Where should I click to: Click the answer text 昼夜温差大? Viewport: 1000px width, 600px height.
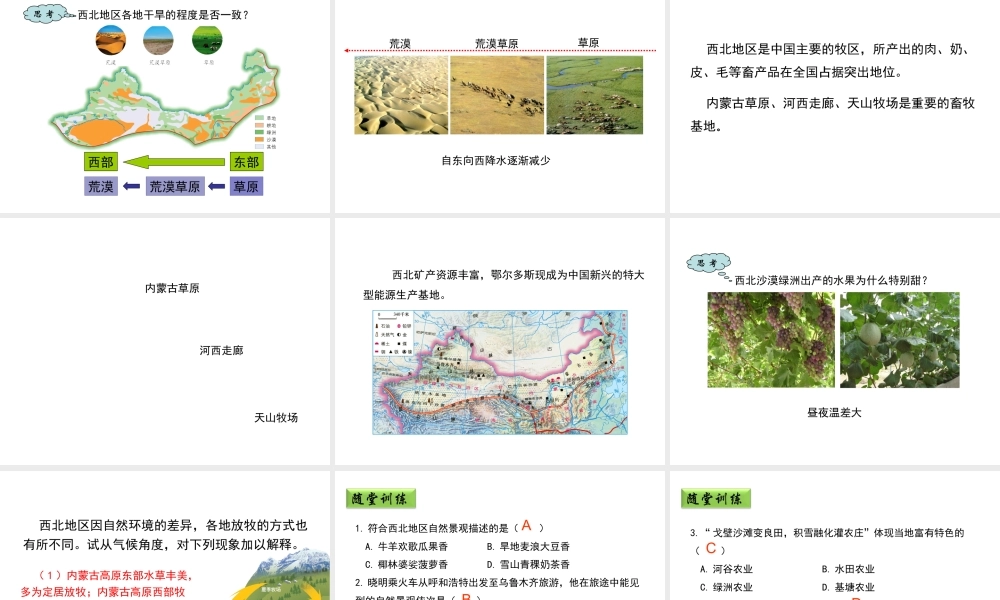point(834,413)
